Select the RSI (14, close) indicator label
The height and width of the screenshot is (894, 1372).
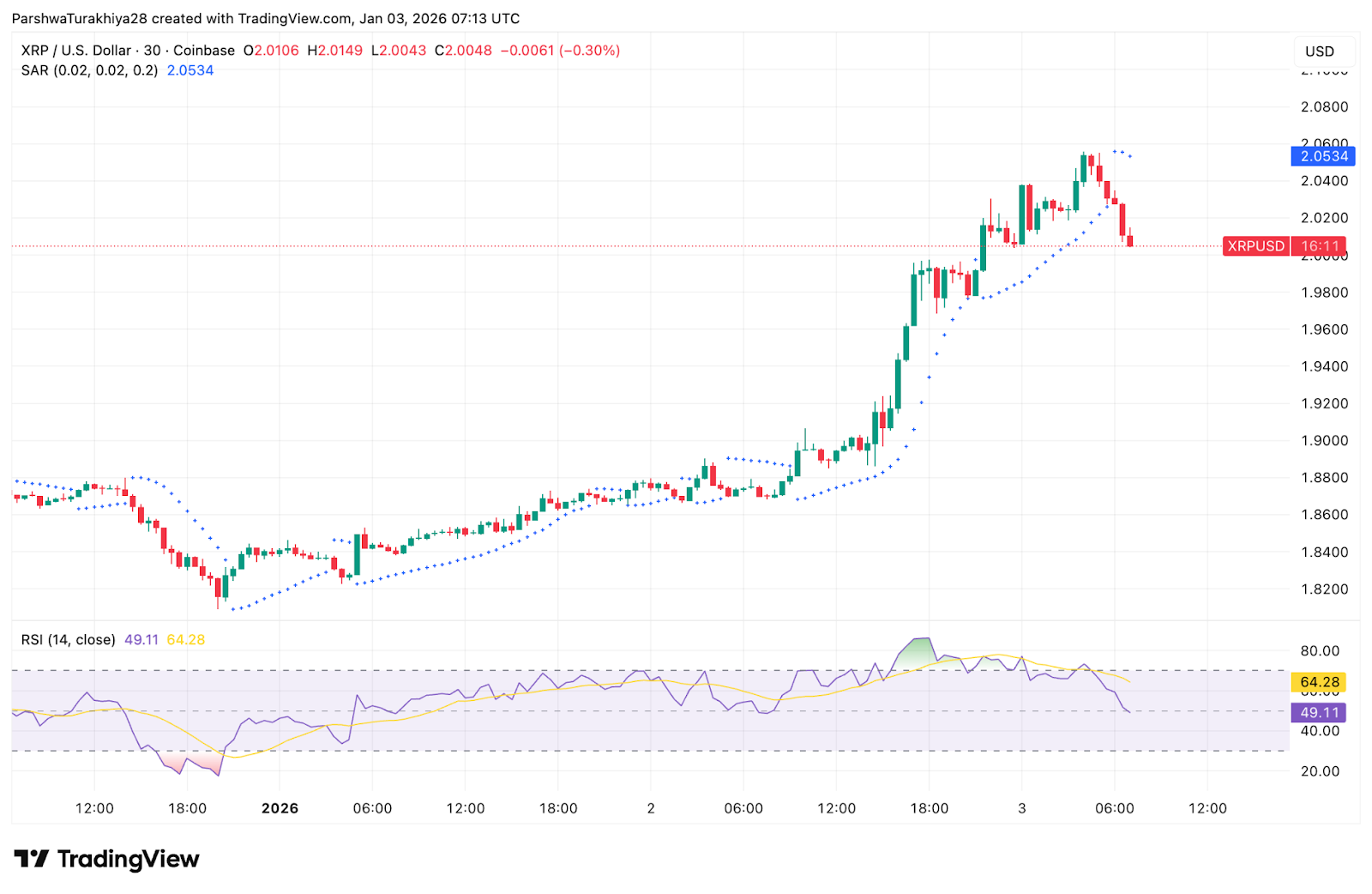pos(67,639)
